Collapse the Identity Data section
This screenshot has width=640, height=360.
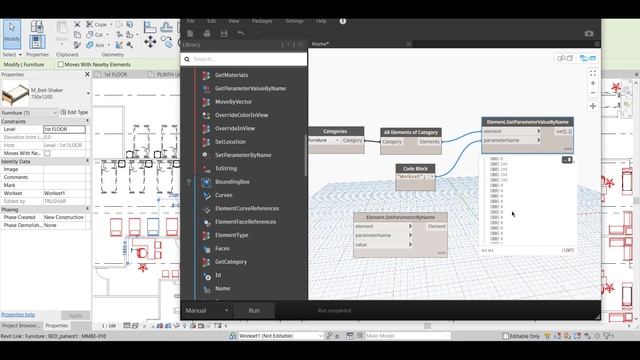87,161
